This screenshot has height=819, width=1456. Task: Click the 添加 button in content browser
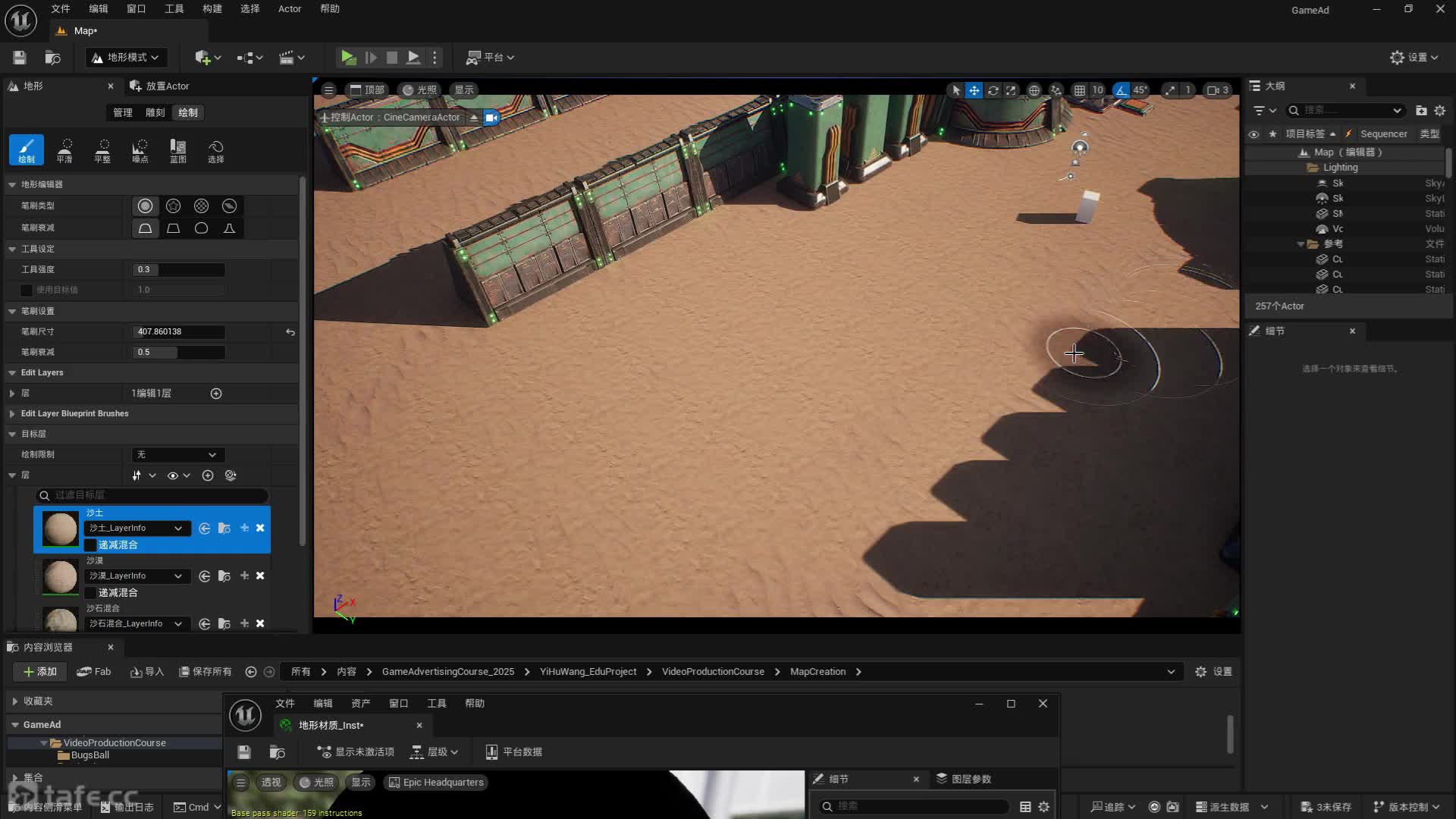point(39,672)
